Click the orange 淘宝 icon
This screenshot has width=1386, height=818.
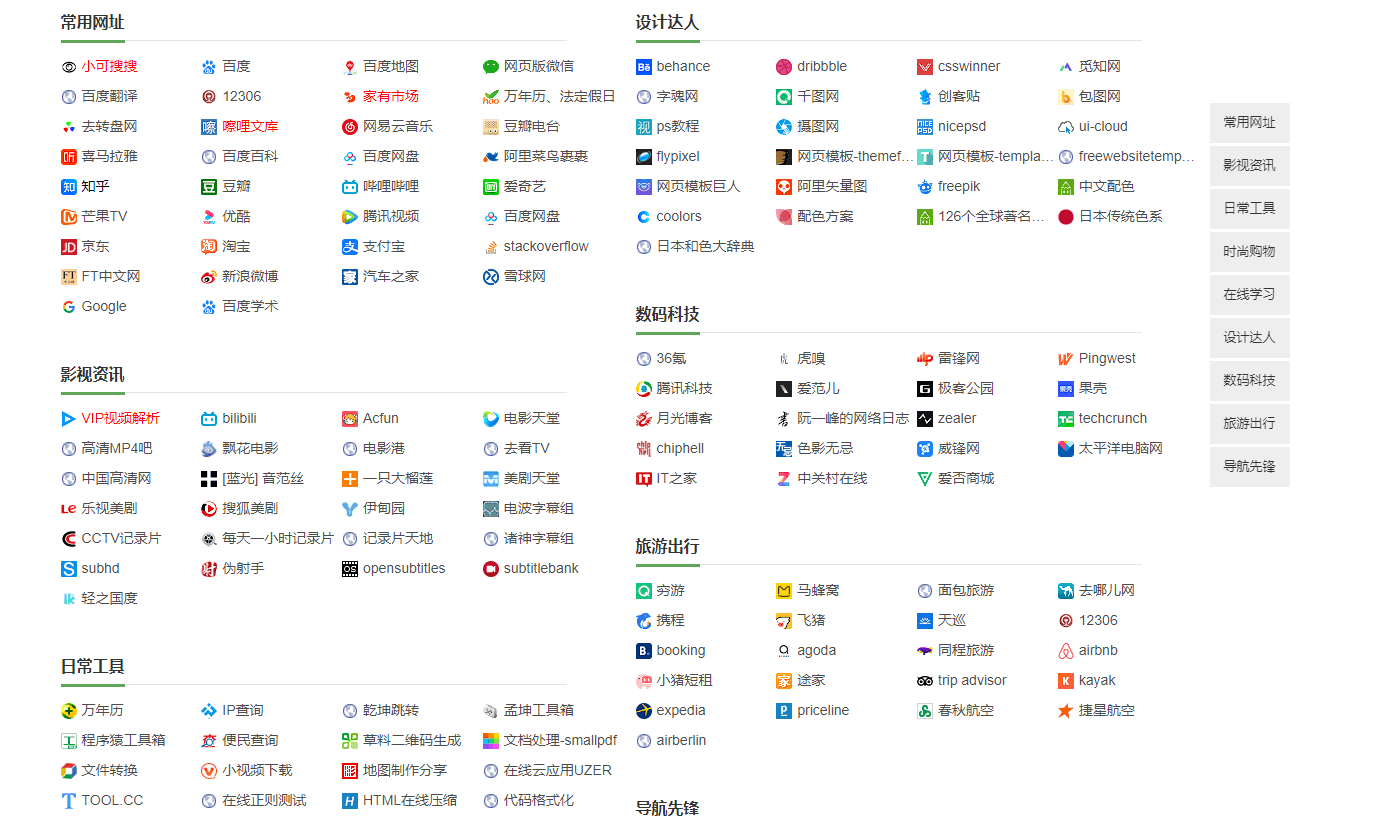(x=209, y=247)
